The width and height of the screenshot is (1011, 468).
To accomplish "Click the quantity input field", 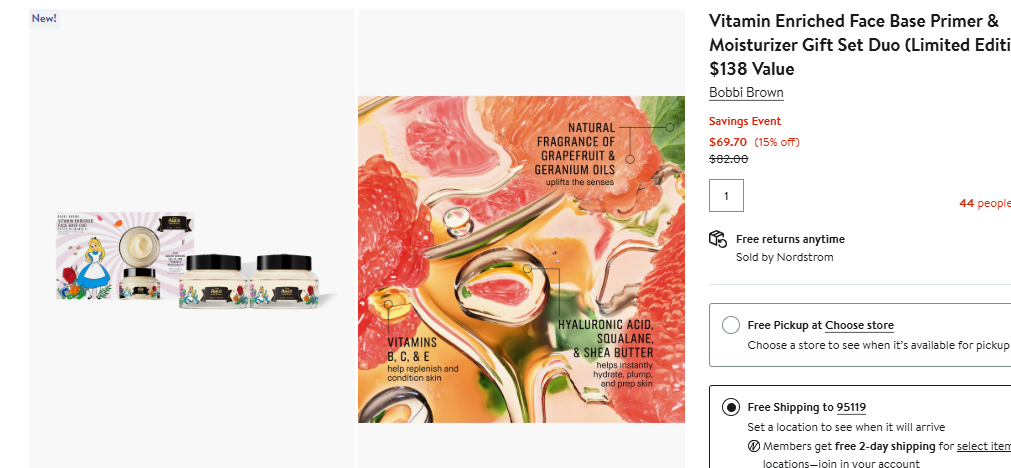I will [x=726, y=196].
